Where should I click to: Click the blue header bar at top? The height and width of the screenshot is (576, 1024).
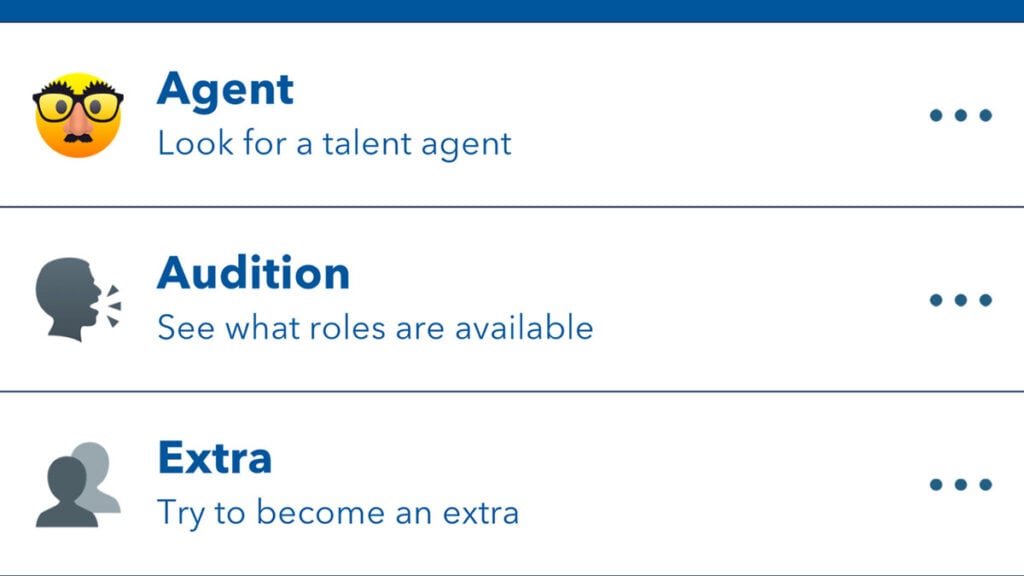pos(512,10)
